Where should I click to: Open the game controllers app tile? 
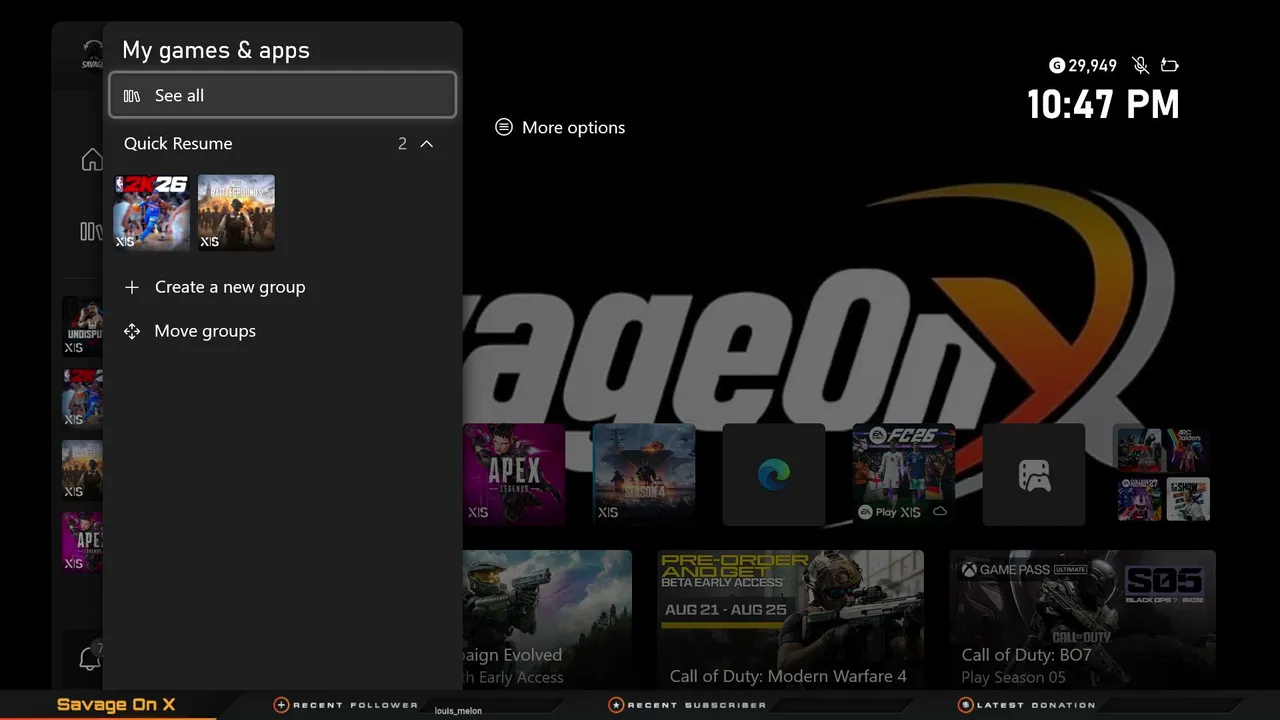[1034, 475]
